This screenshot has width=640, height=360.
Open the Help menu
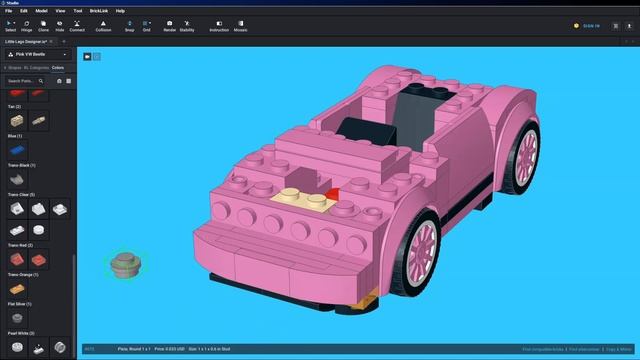[x=120, y=11]
